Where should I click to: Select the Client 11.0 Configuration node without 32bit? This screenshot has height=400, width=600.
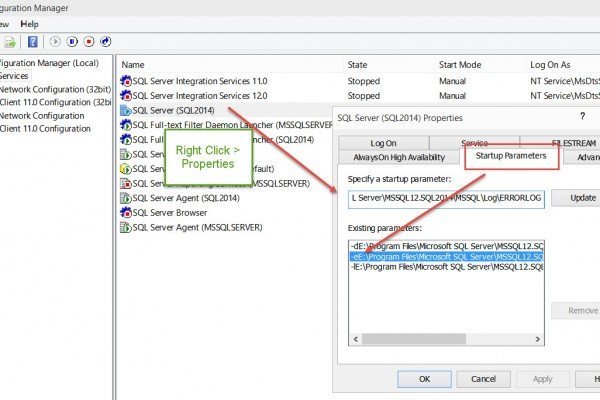point(45,129)
